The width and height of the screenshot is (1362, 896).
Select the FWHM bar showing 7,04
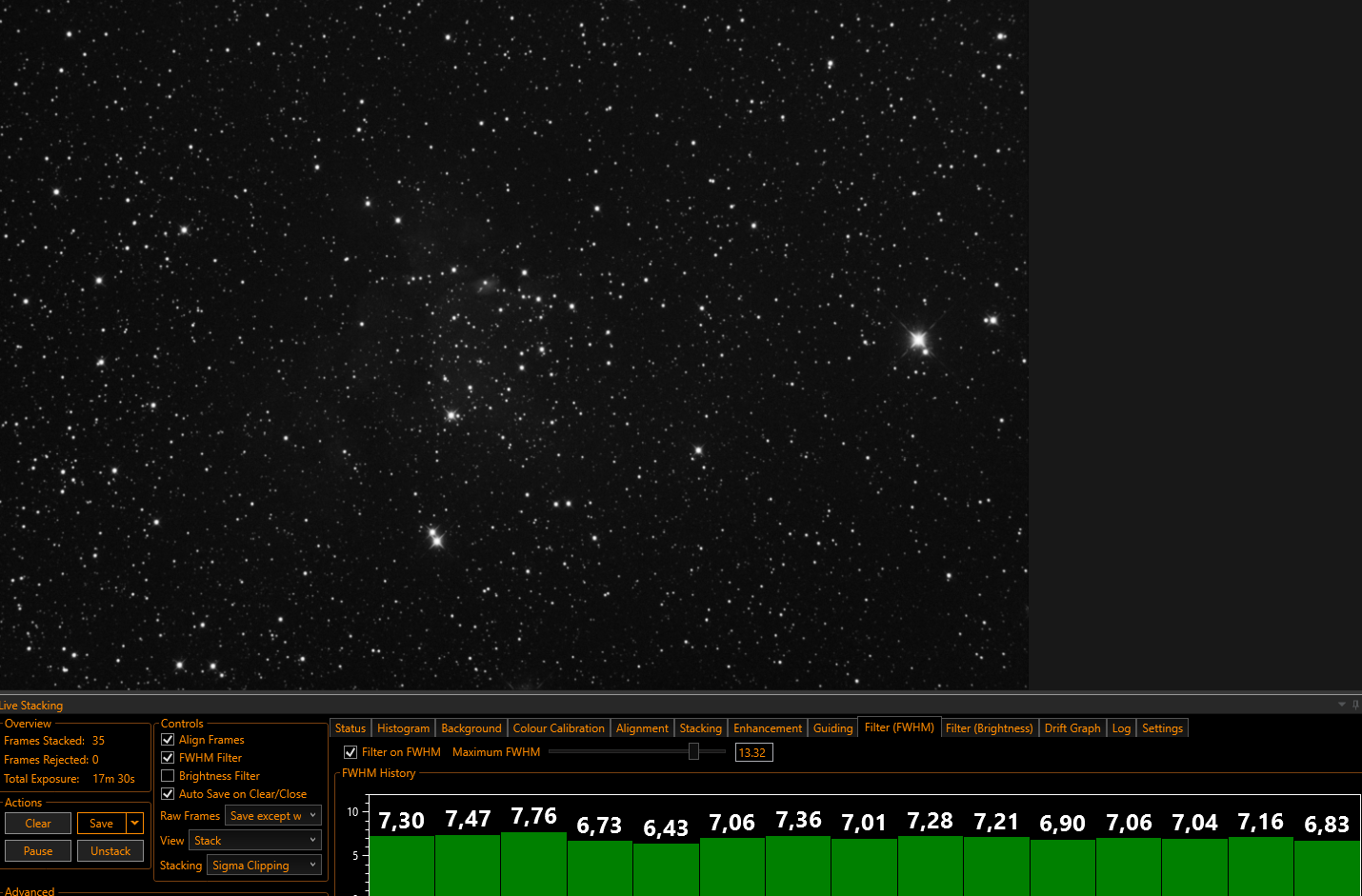click(1194, 867)
